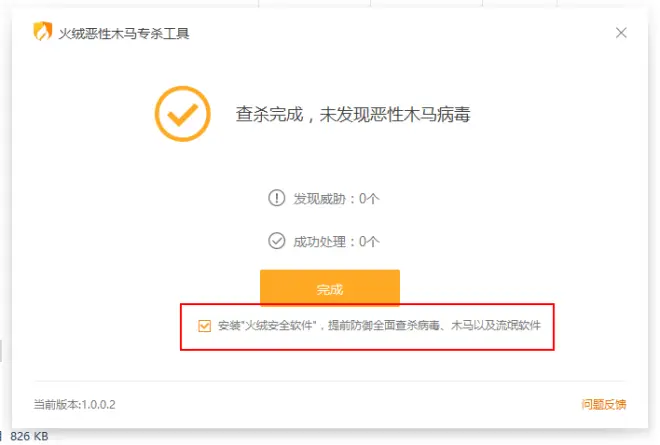
Task: Click the 0个 count after 成功处理
Action: point(368,240)
